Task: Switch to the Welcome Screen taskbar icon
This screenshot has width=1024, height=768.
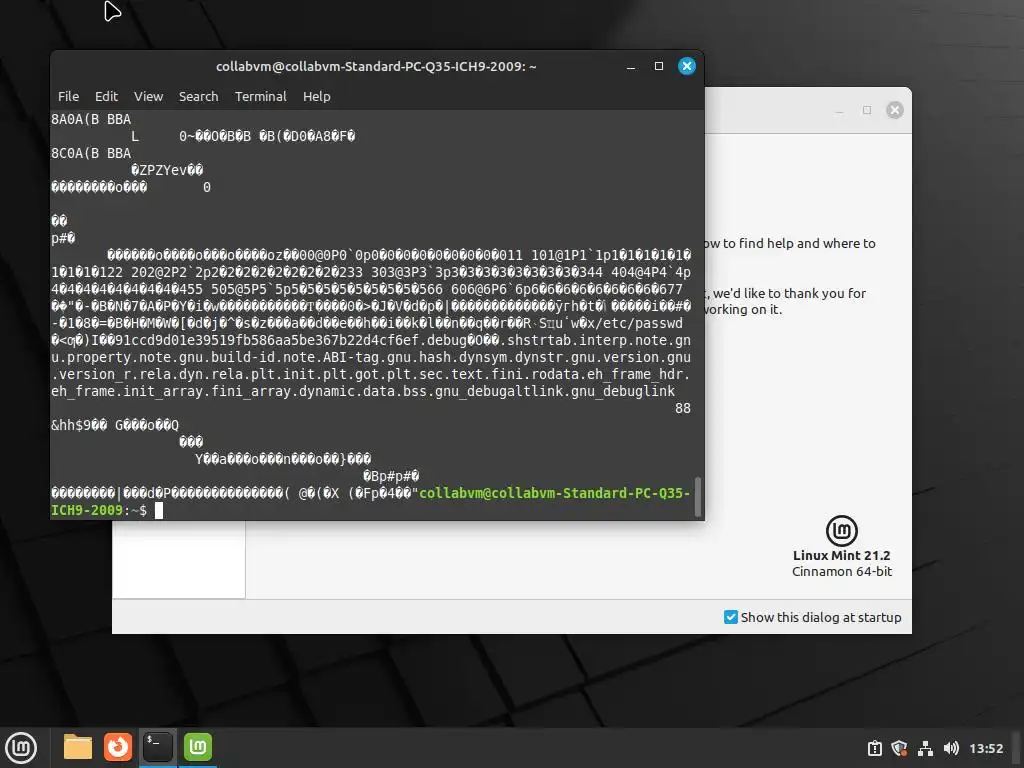Action: [198, 747]
